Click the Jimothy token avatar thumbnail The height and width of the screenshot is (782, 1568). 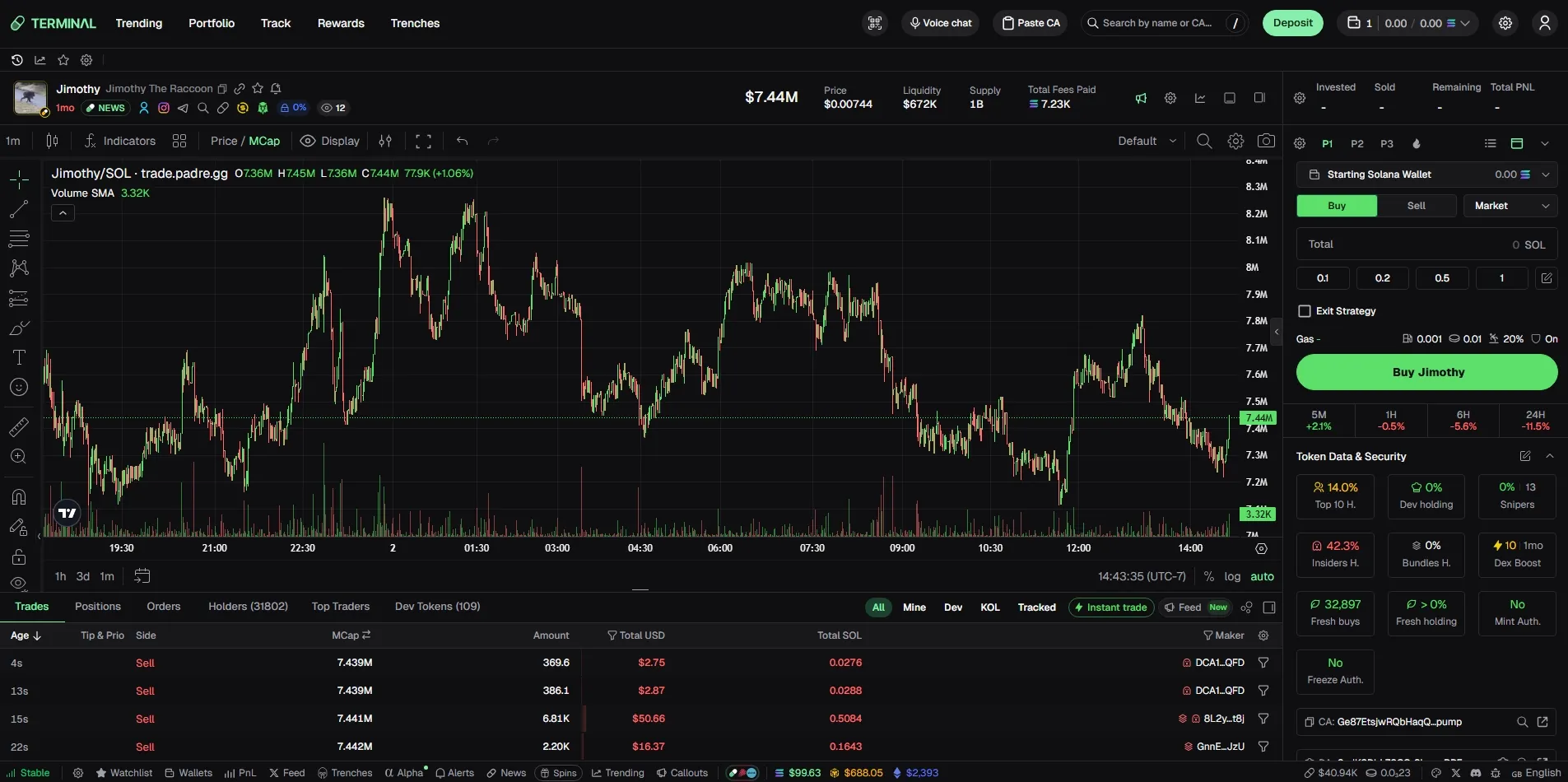pos(30,98)
